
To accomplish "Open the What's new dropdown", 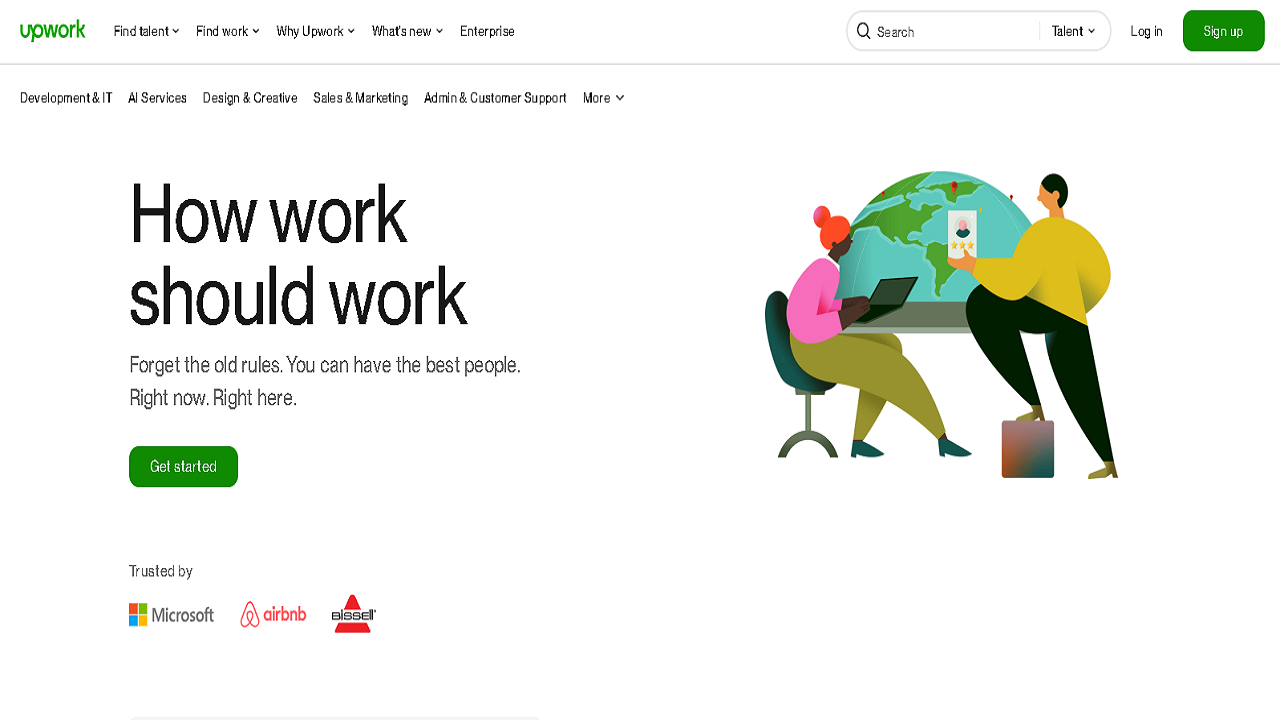I will pyautogui.click(x=407, y=31).
